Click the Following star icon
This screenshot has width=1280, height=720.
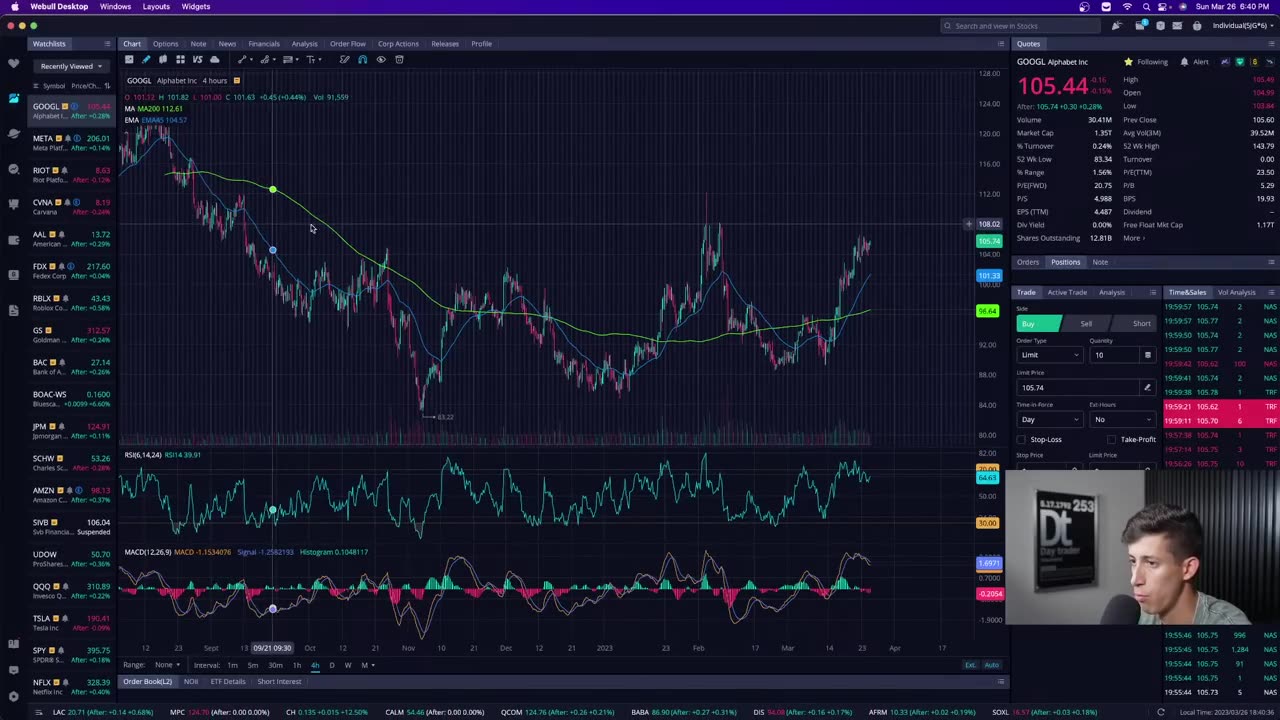(x=1128, y=62)
